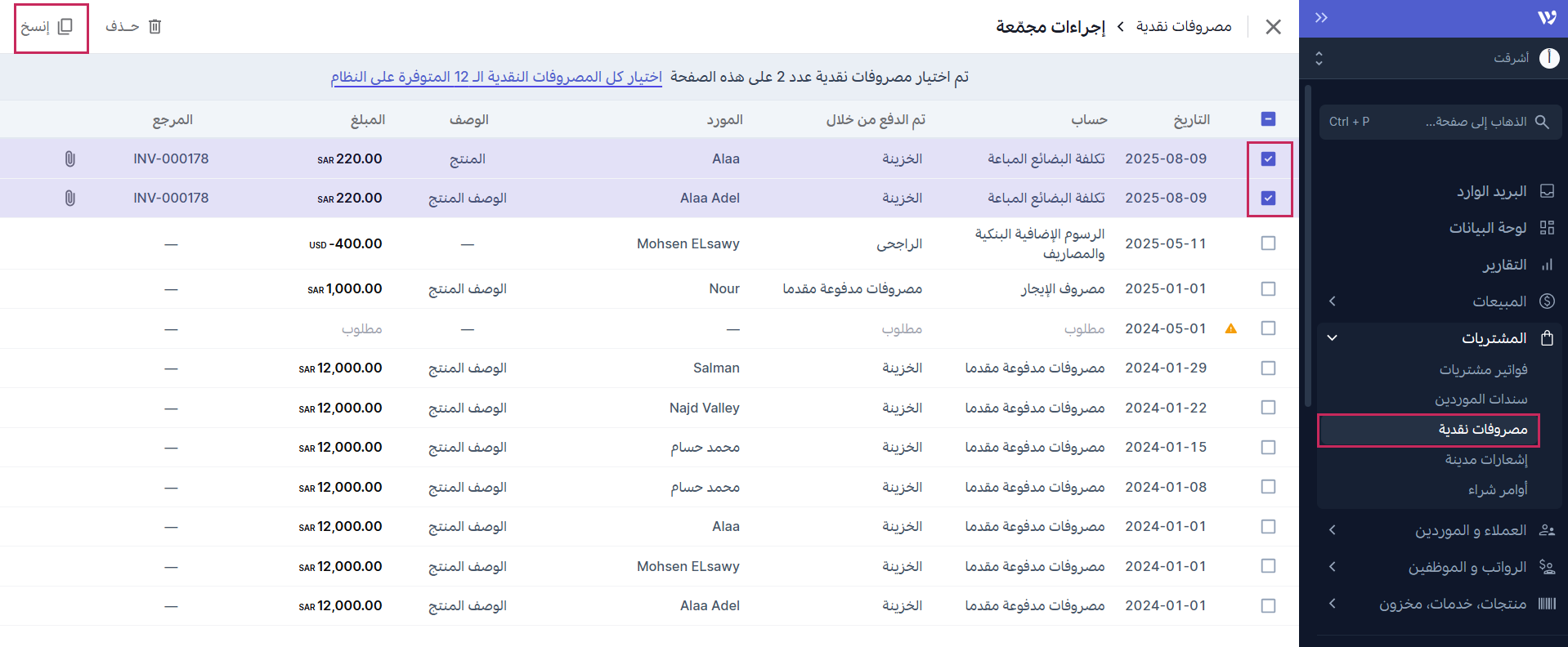Open the inbox (البريد الوارد) icon

[x=1547, y=191]
